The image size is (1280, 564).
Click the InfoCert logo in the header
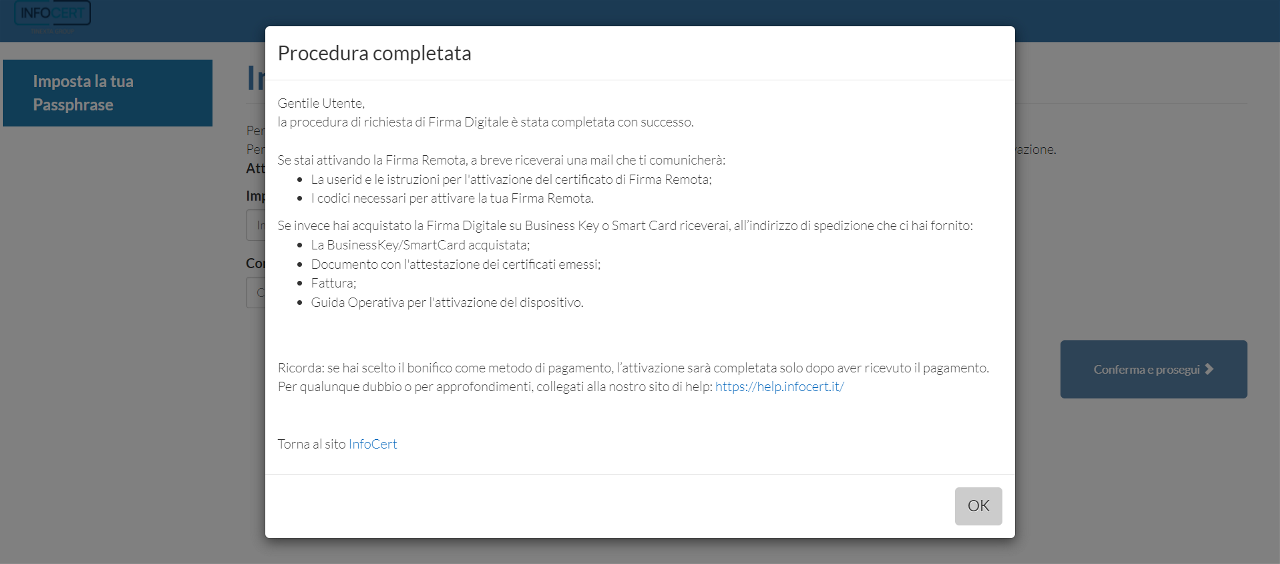tap(53, 13)
